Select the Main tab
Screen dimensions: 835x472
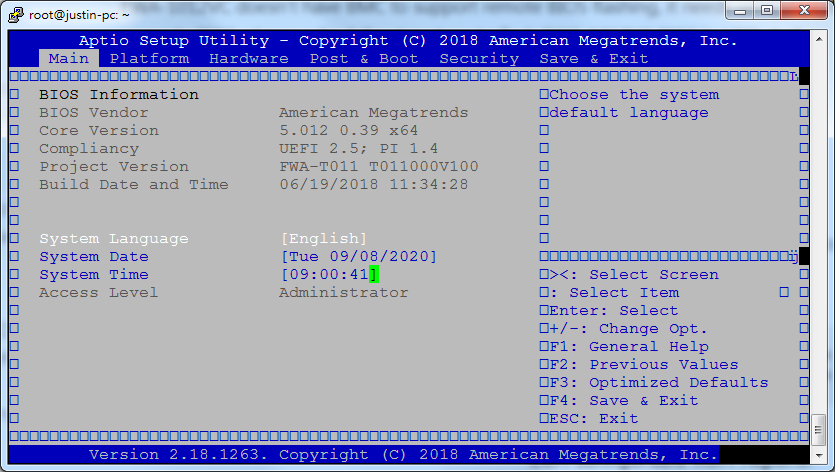69,59
